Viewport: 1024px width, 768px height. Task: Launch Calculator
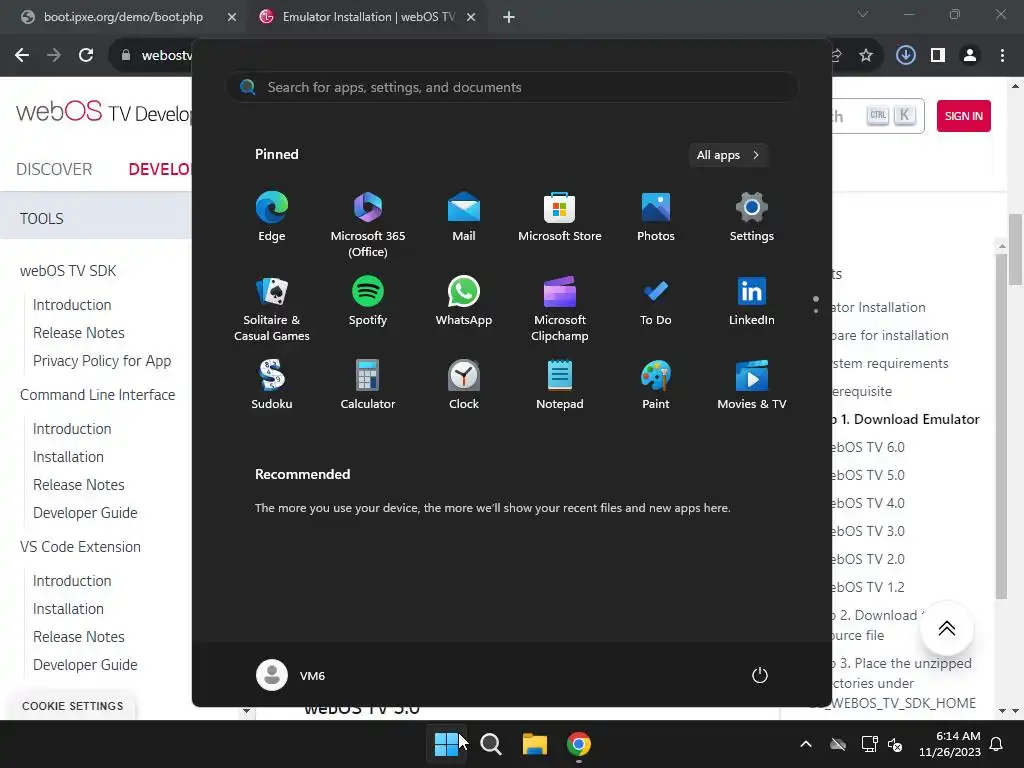click(x=368, y=385)
